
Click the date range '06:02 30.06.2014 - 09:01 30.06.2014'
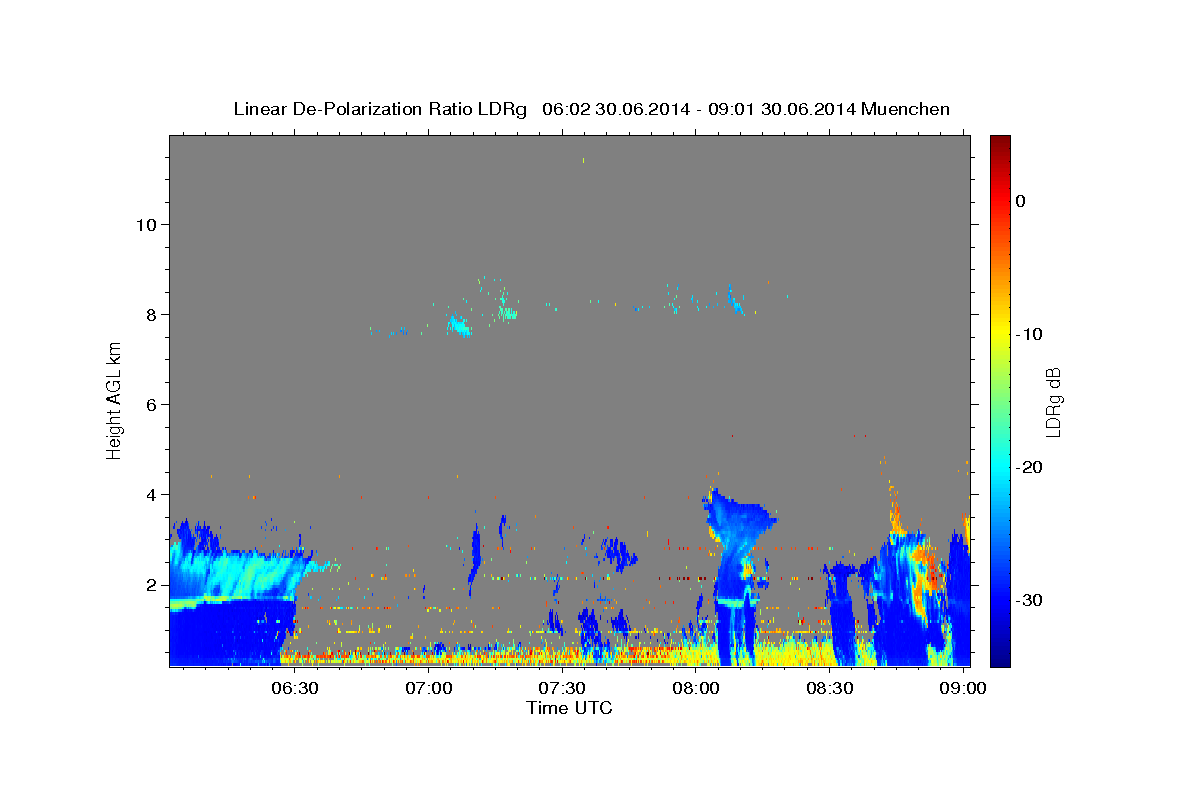point(698,109)
